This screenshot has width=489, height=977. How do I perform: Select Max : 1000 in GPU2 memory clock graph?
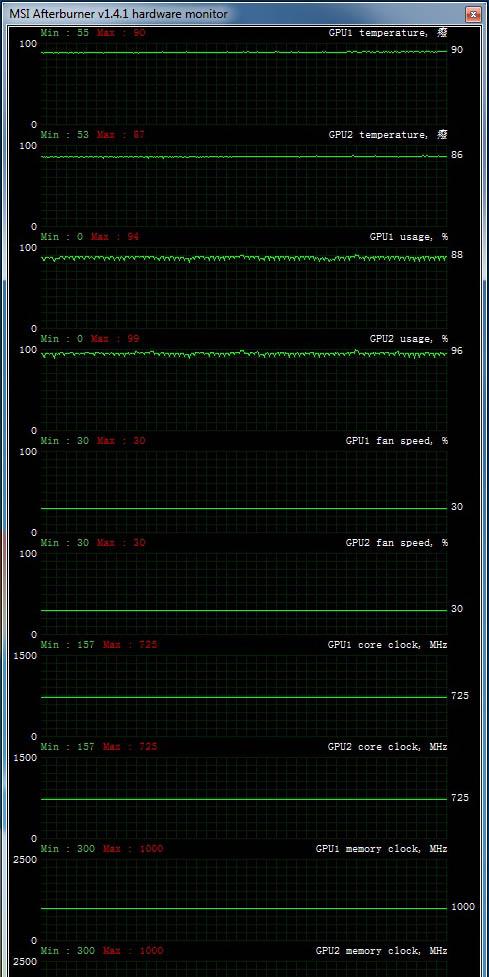point(133,951)
